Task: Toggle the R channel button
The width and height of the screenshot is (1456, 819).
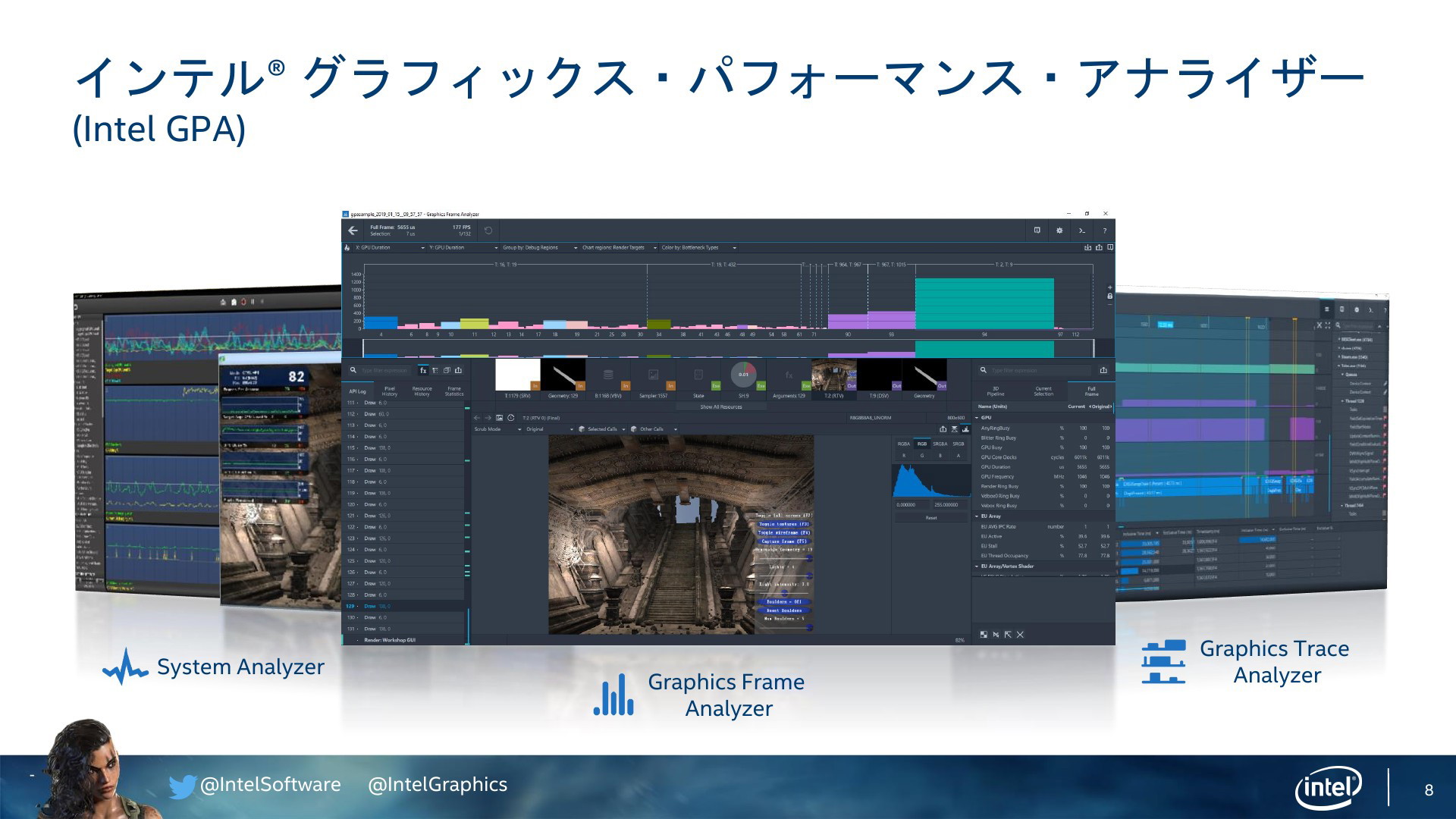Action: pos(904,456)
